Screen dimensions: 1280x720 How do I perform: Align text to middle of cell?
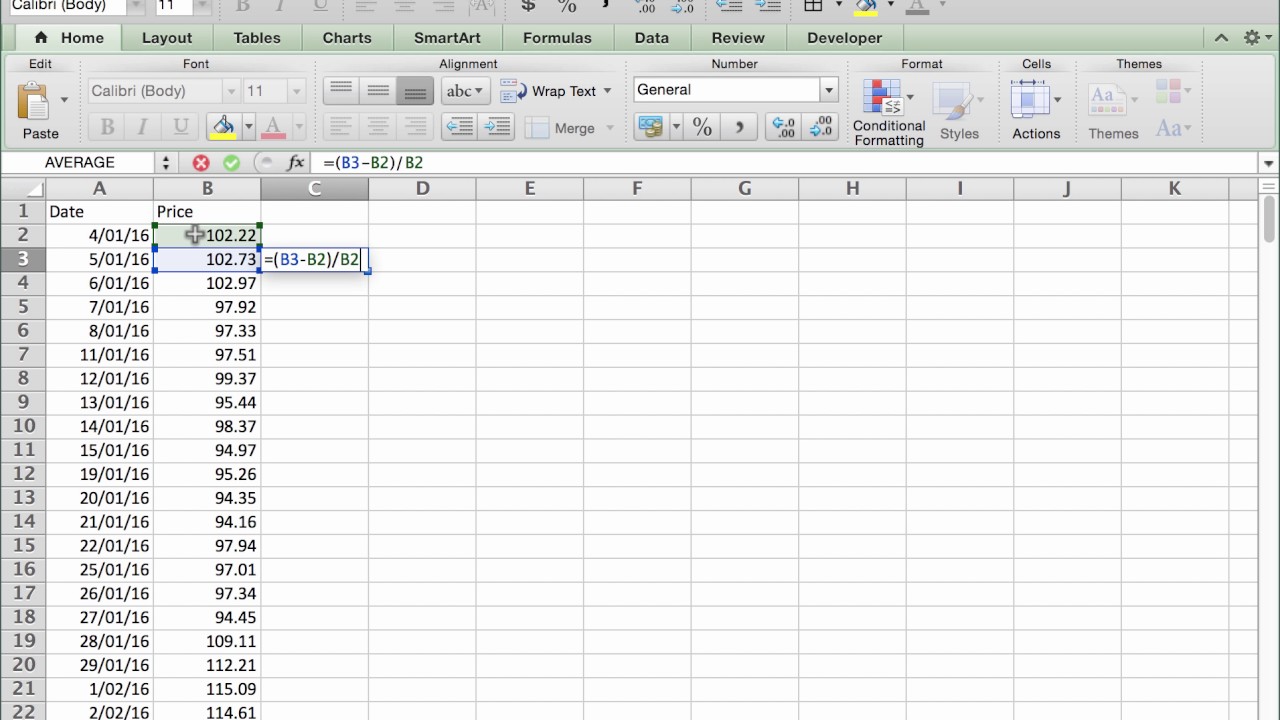click(x=378, y=91)
